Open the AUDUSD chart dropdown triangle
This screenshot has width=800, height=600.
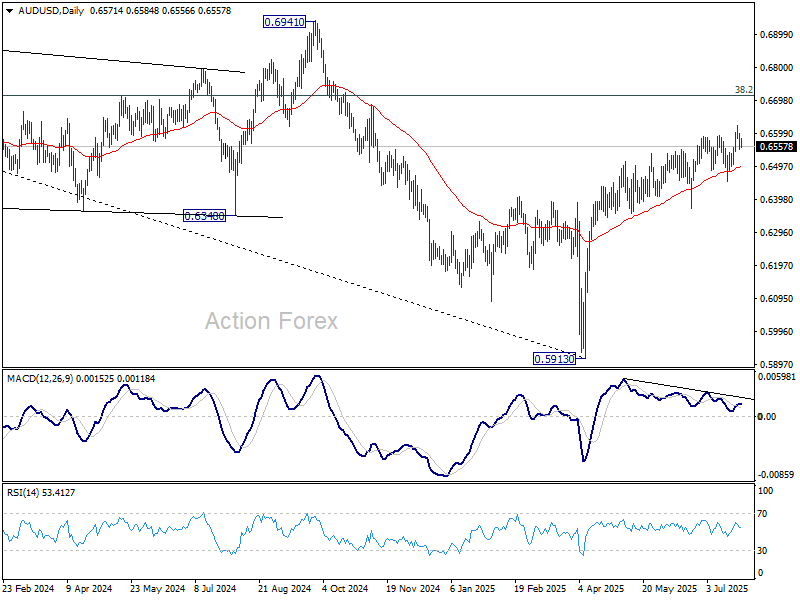10,11
